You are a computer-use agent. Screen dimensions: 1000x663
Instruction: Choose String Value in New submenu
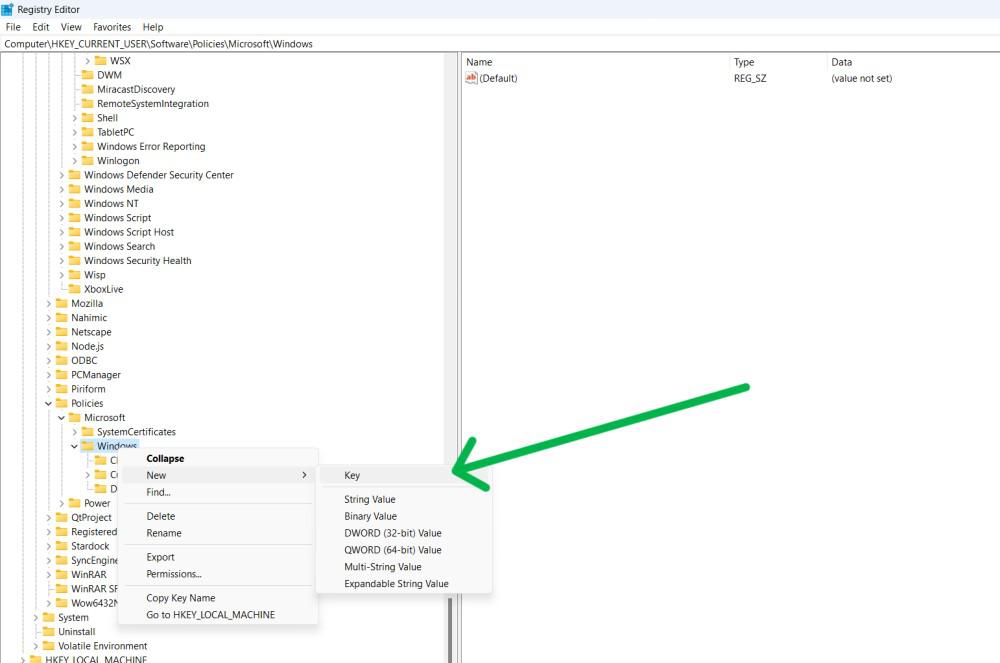(404, 499)
